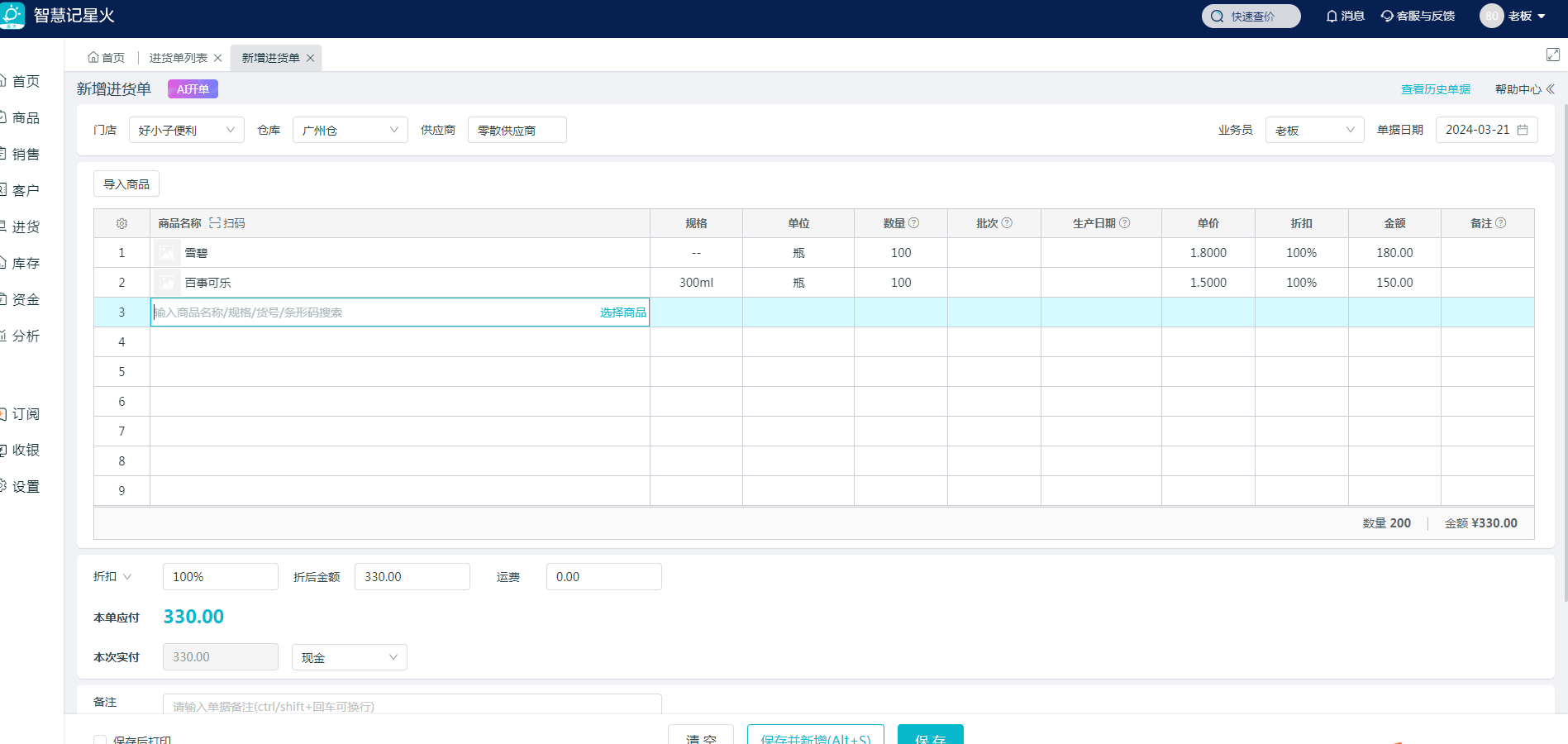Show 数量 column help tooltip
Screen dimensions: 1568x744
click(x=913, y=223)
